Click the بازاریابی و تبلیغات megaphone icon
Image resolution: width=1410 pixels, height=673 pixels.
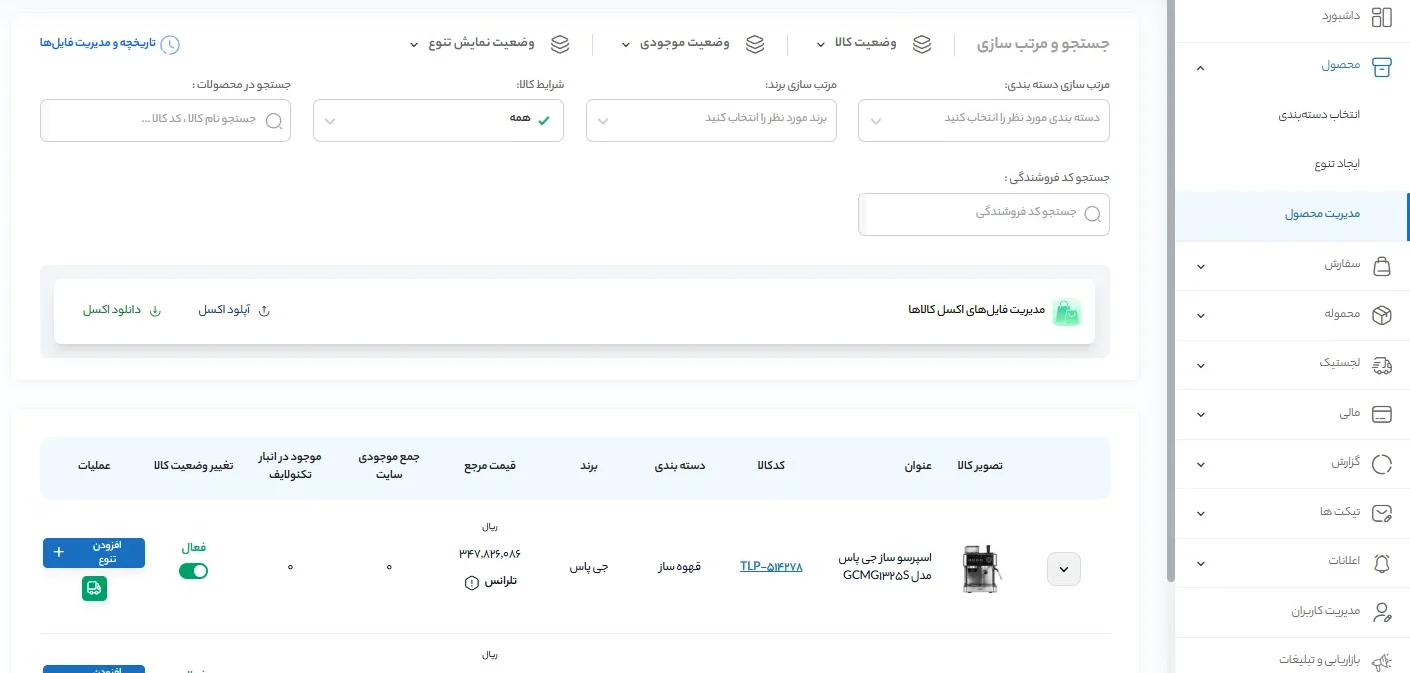(x=1381, y=661)
